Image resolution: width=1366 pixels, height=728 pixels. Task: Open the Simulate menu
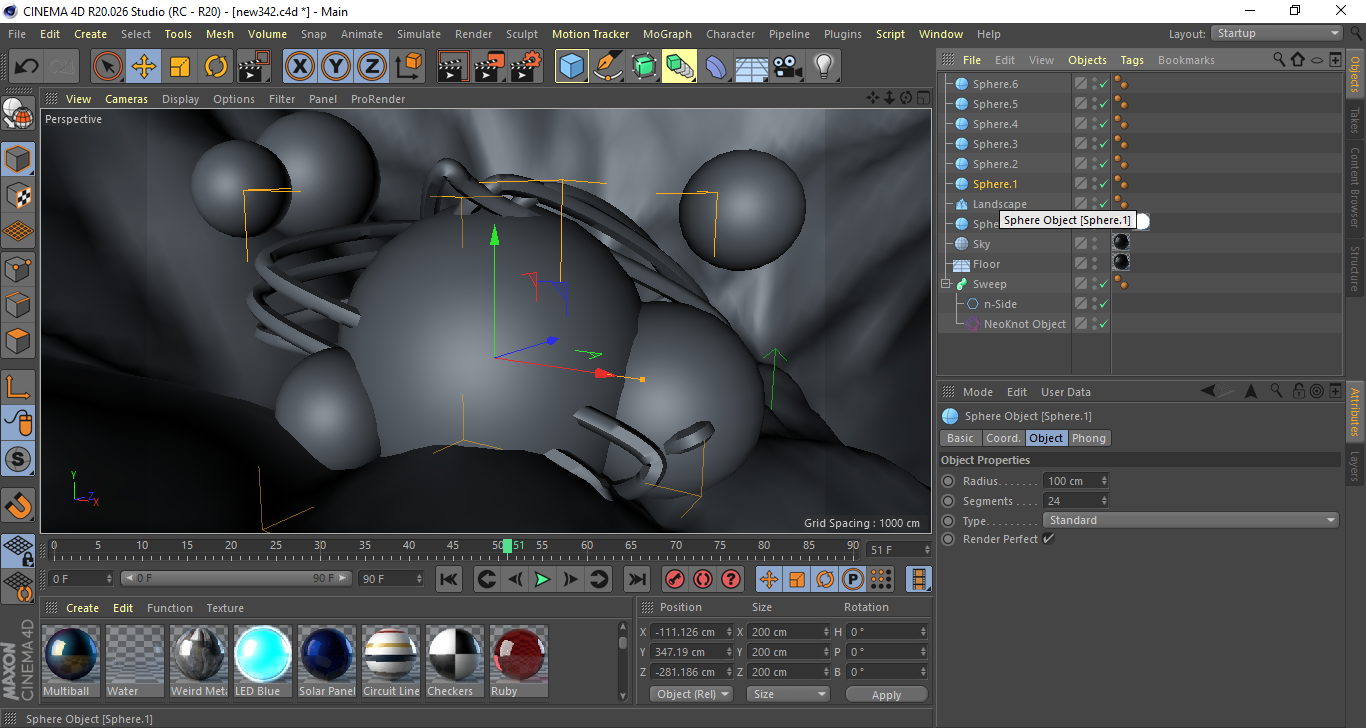coord(418,34)
